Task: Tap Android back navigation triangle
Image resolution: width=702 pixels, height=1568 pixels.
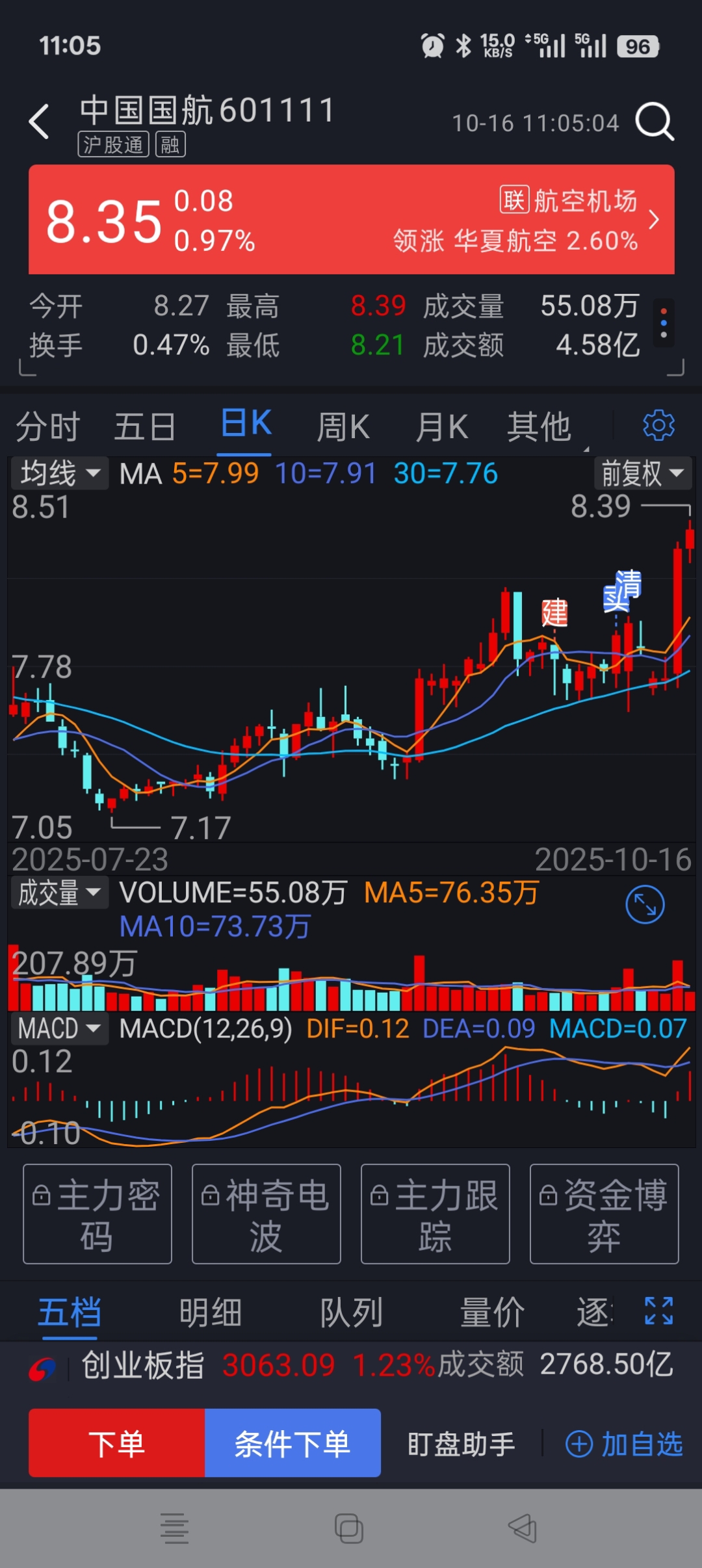Action: (523, 1528)
